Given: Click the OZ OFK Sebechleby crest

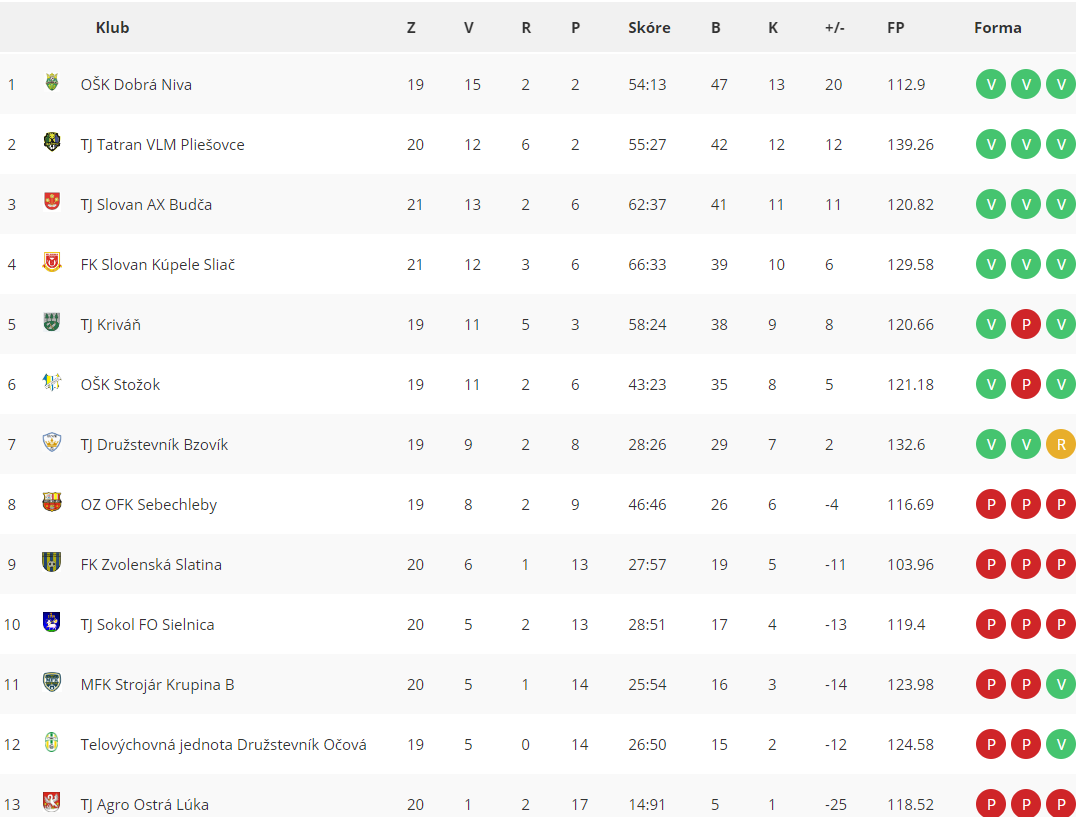Looking at the screenshot, I should click(52, 502).
